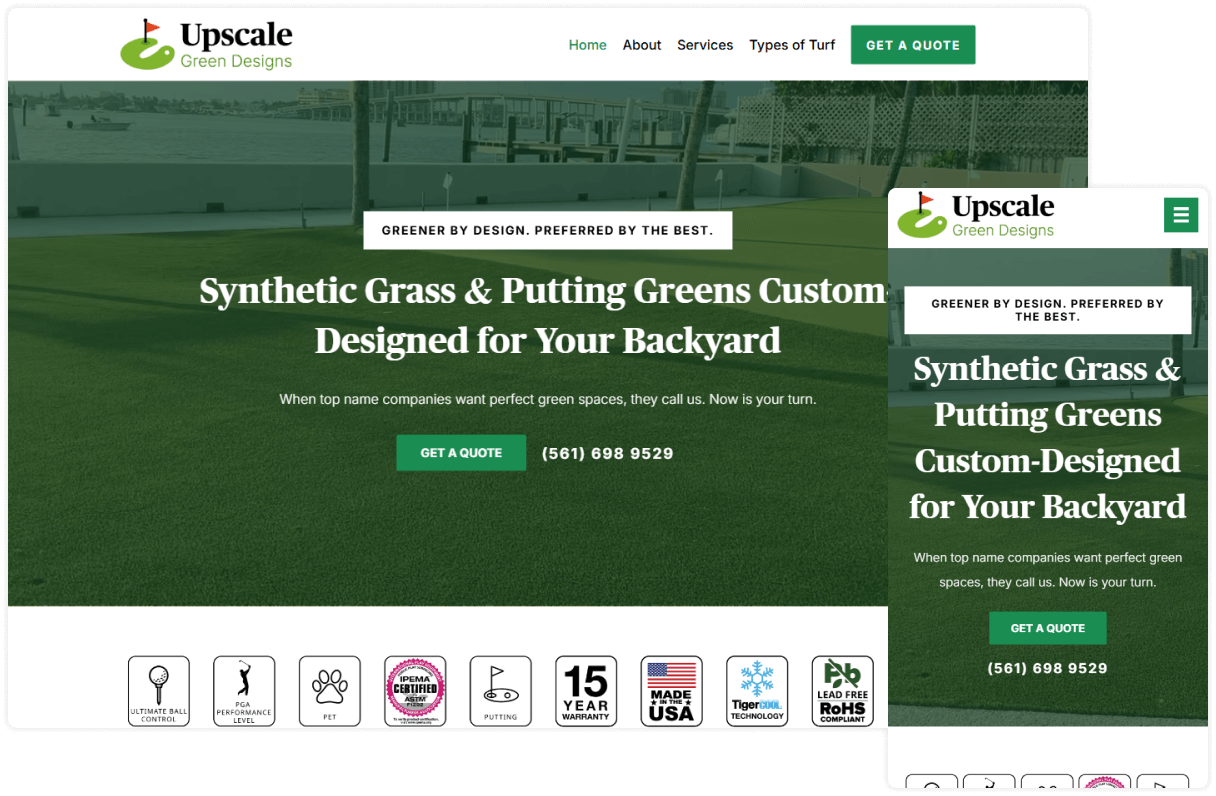Tap the phone number in mobile preview

(x=1047, y=668)
